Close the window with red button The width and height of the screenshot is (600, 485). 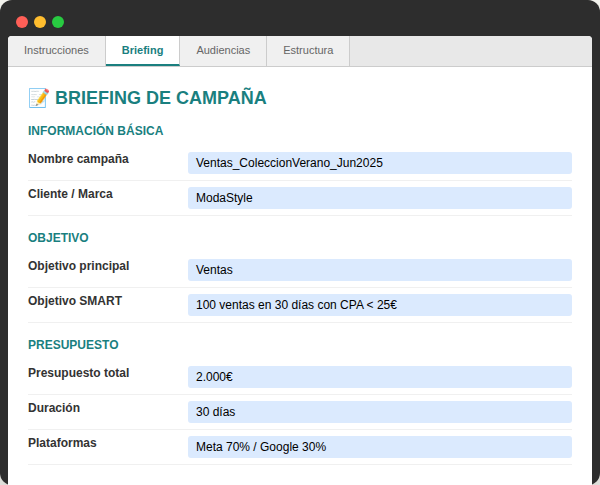pyautogui.click(x=22, y=21)
